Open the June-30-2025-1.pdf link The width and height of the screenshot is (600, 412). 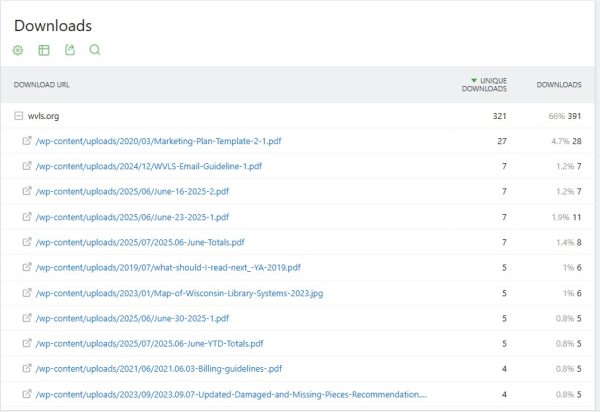pos(132,319)
